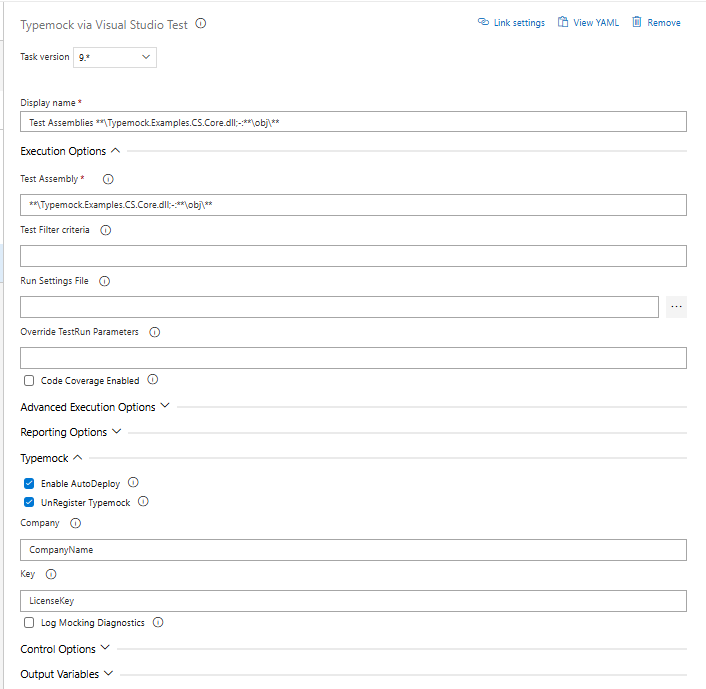Screen dimensions: 706x689
Task: Click info icon beside Company label
Action: coord(76,523)
